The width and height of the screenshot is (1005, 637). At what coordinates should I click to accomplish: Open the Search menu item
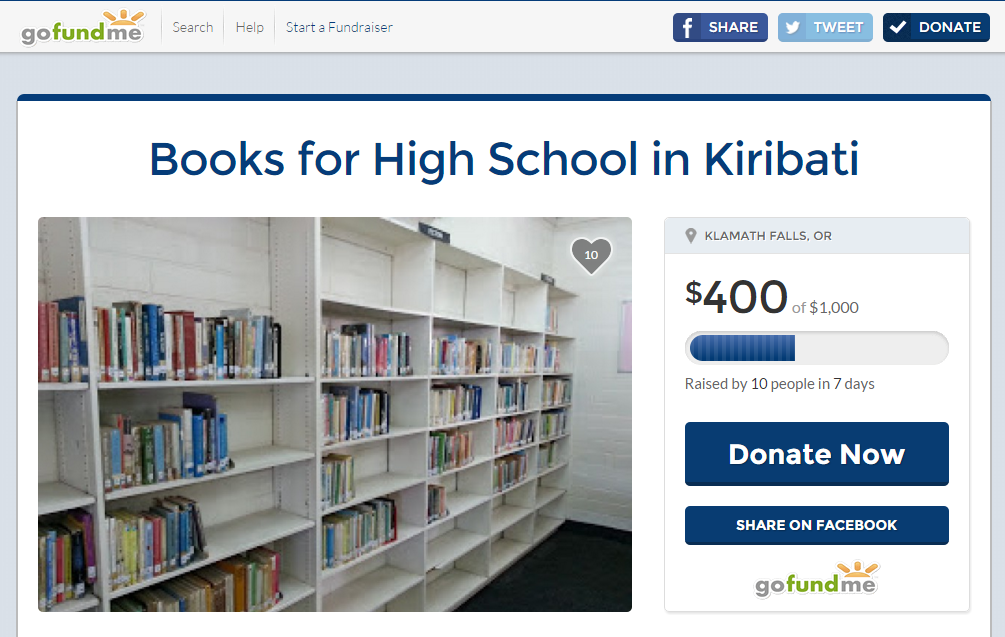(193, 27)
